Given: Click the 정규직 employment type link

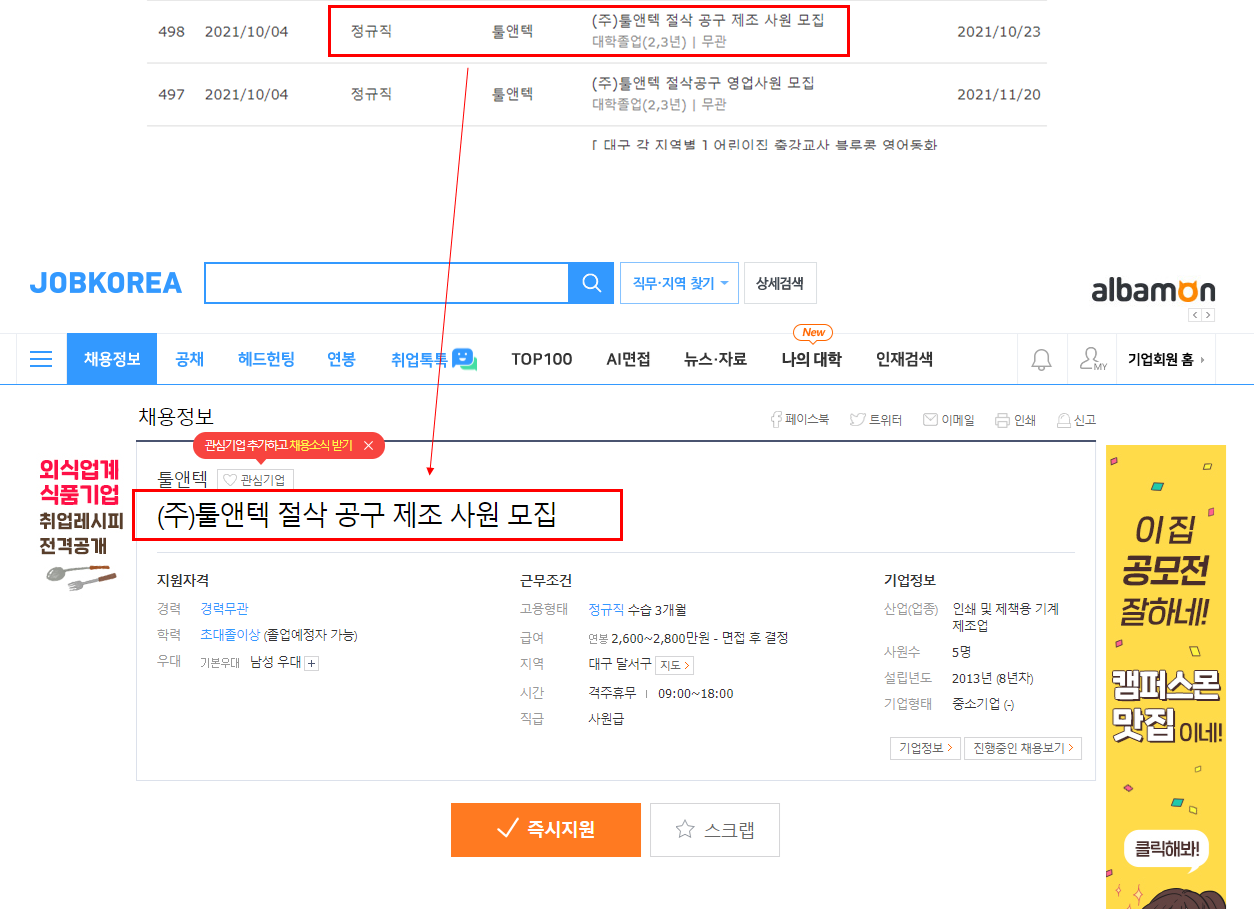Looking at the screenshot, I should pos(606,609).
